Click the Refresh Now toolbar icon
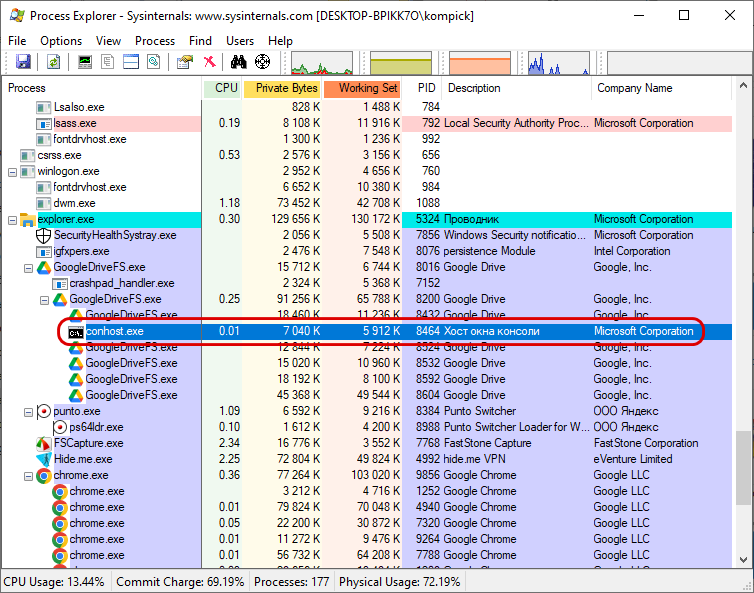The image size is (754, 593). pyautogui.click(x=53, y=62)
